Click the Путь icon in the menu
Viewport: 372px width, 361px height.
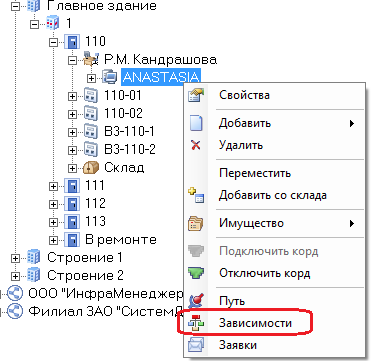pyautogui.click(x=196, y=301)
